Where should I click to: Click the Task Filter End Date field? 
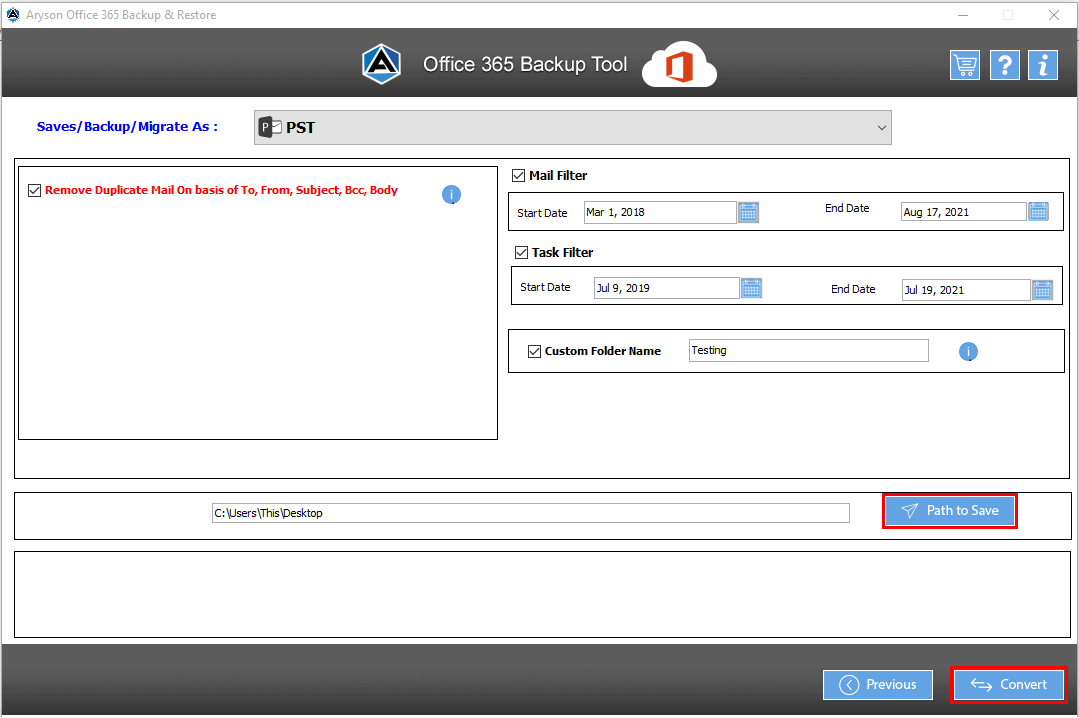[966, 290]
